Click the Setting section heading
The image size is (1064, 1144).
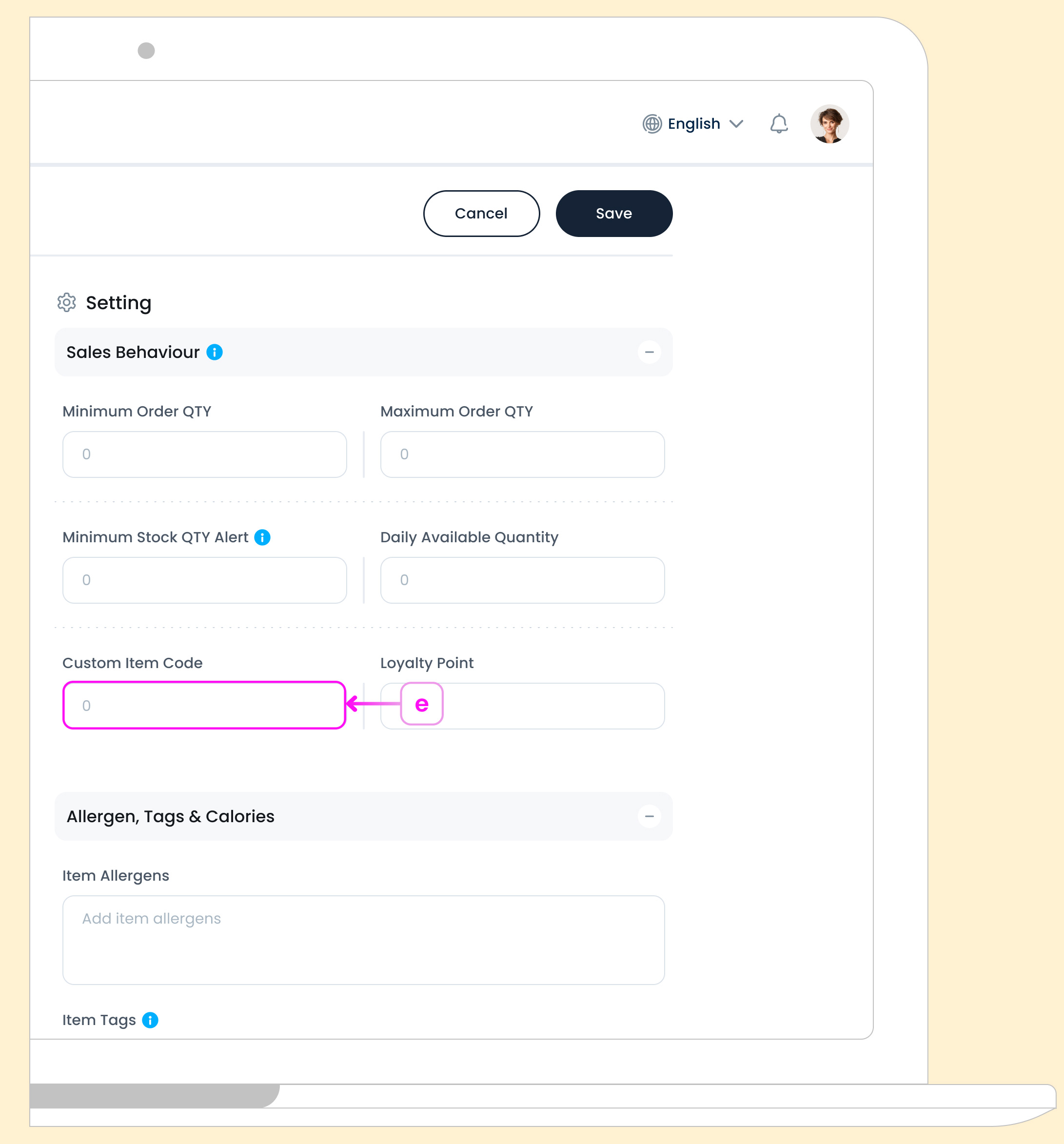point(118,302)
